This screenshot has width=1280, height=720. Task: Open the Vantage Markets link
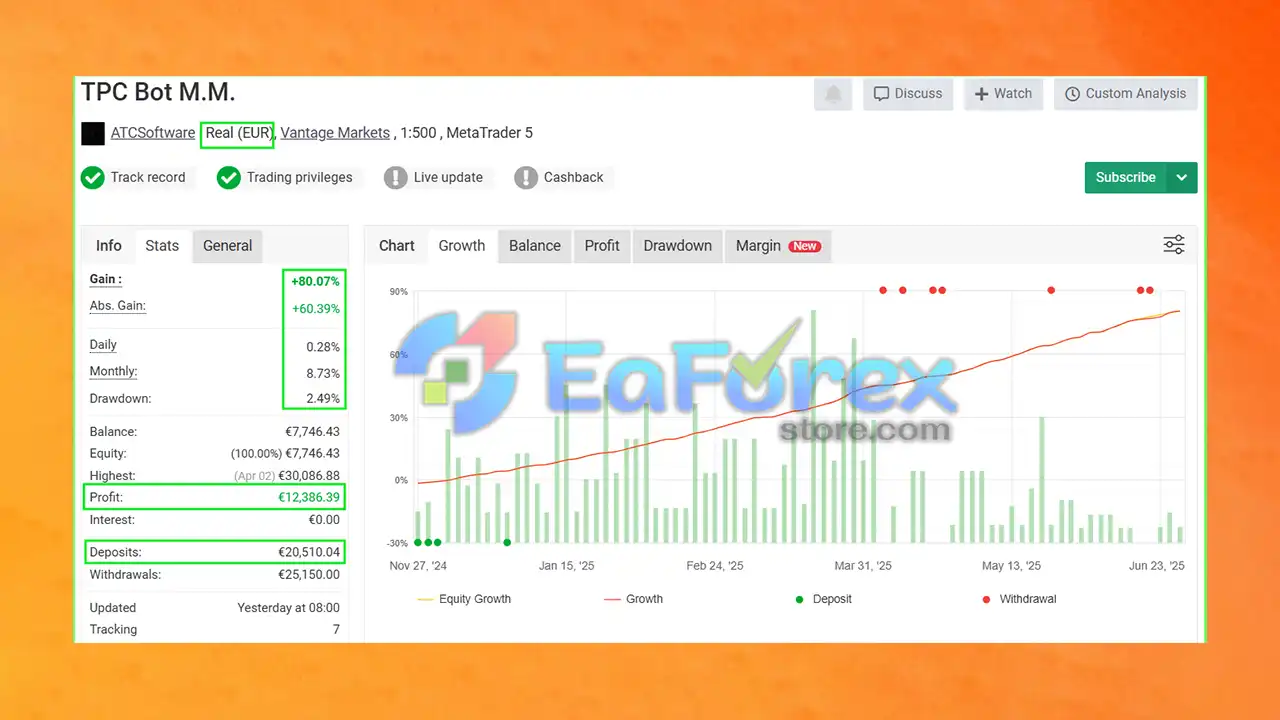pyautogui.click(x=335, y=133)
